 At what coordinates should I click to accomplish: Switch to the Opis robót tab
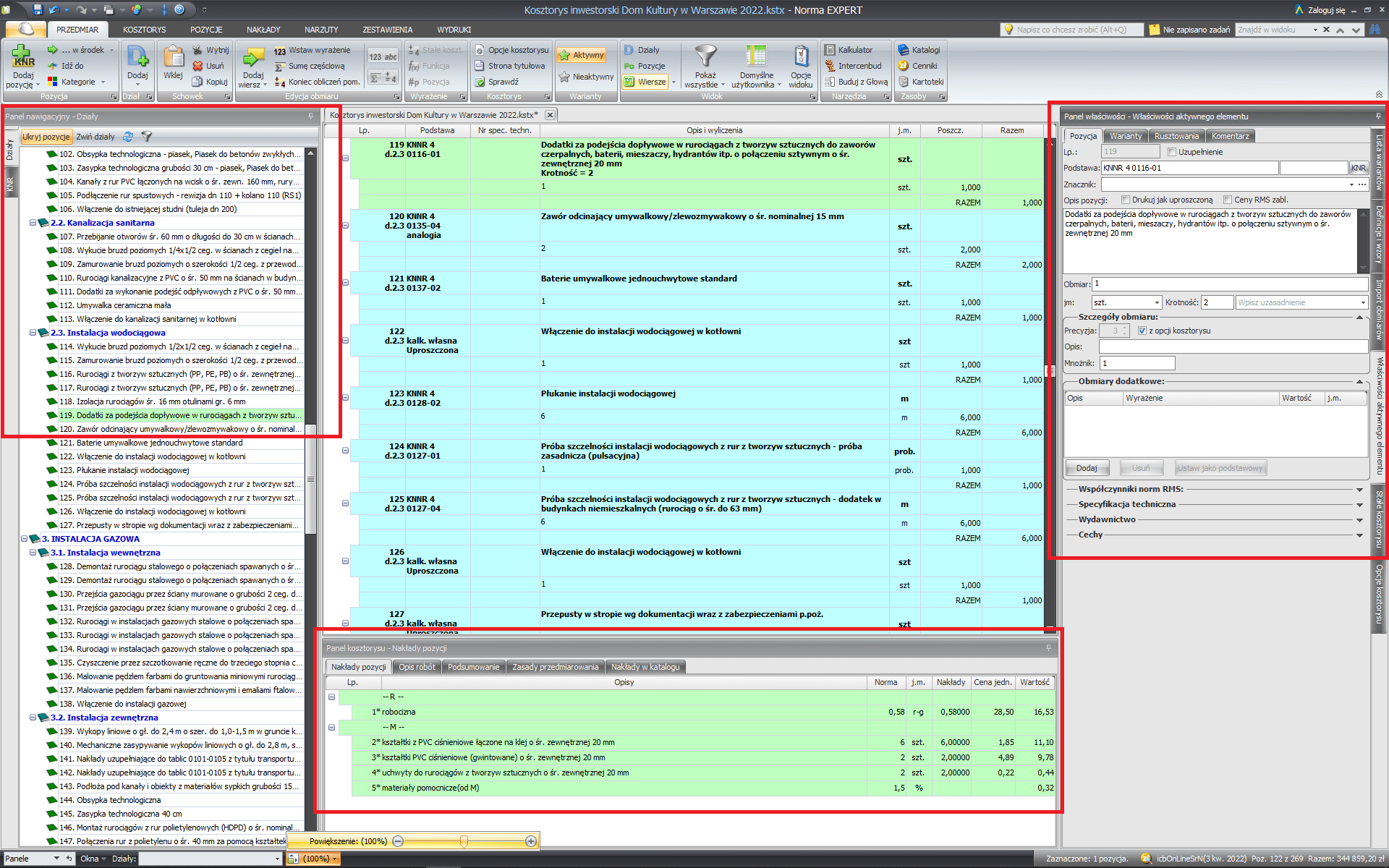pos(417,667)
